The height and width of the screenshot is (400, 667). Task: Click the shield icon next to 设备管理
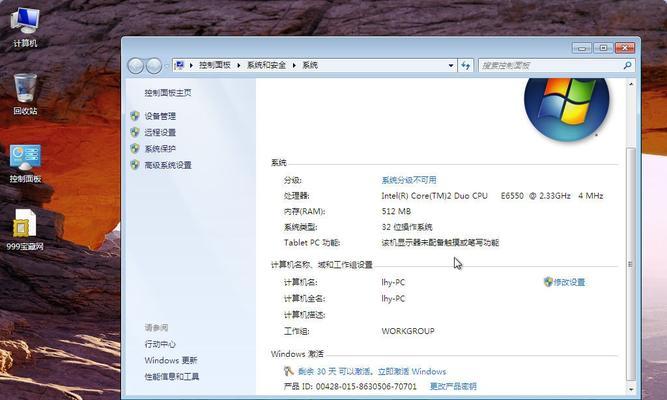[135, 116]
